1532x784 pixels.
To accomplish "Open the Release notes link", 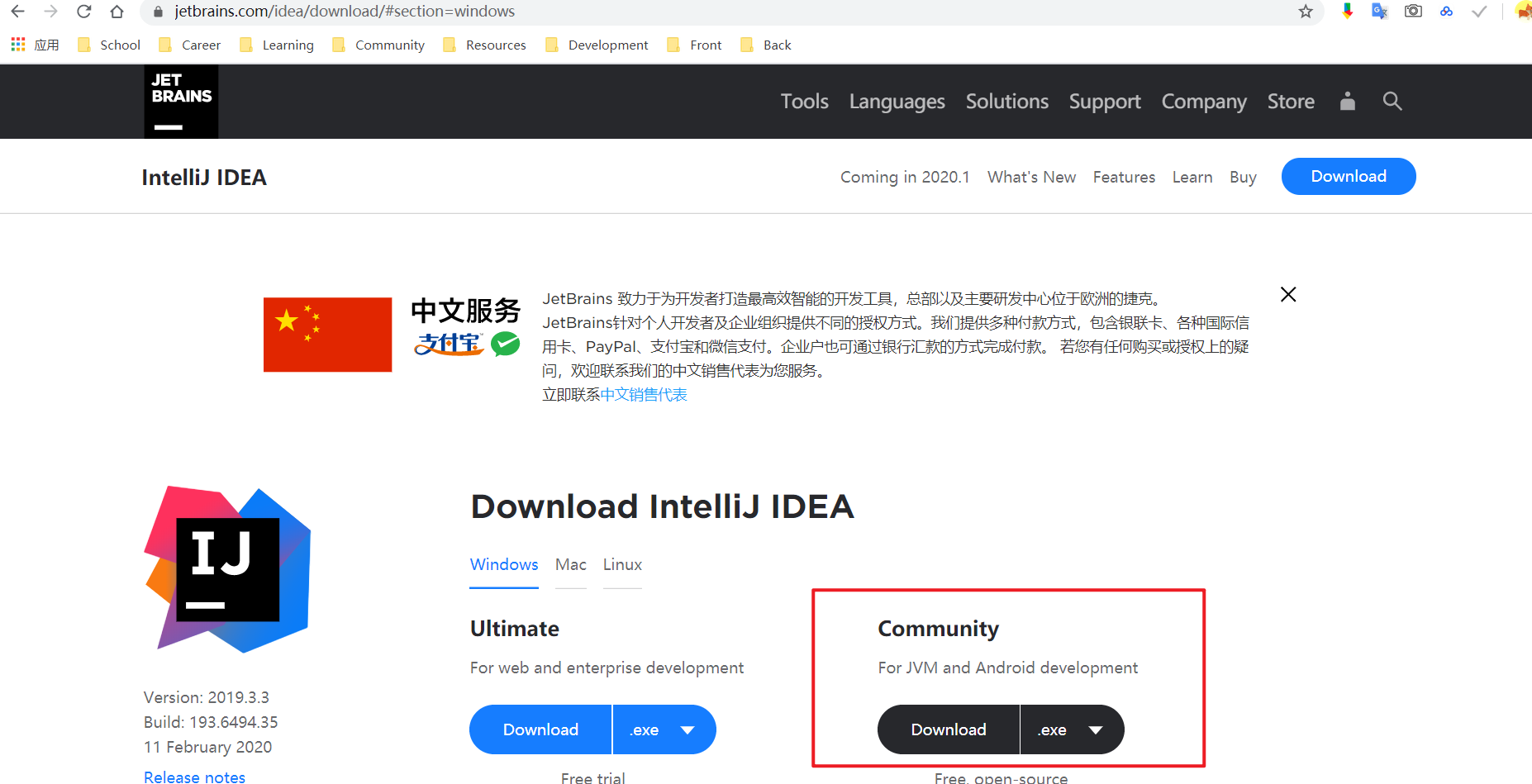I will (x=194, y=776).
